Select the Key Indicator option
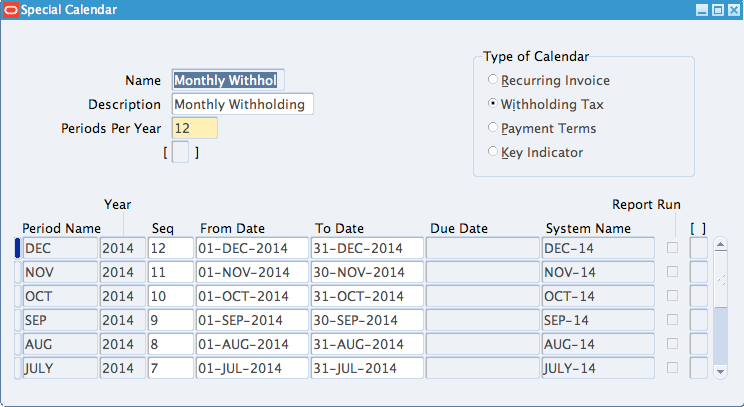The height and width of the screenshot is (407, 744). pos(493,151)
